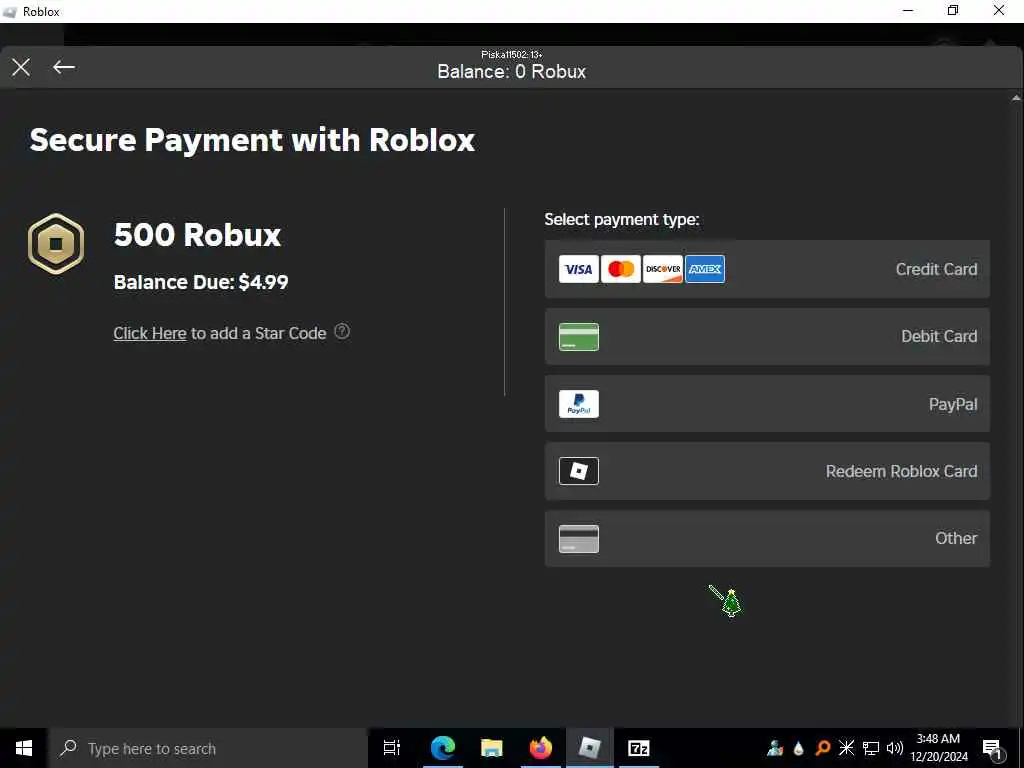Click the people tray icon
1024x768 pixels.
(x=775, y=748)
